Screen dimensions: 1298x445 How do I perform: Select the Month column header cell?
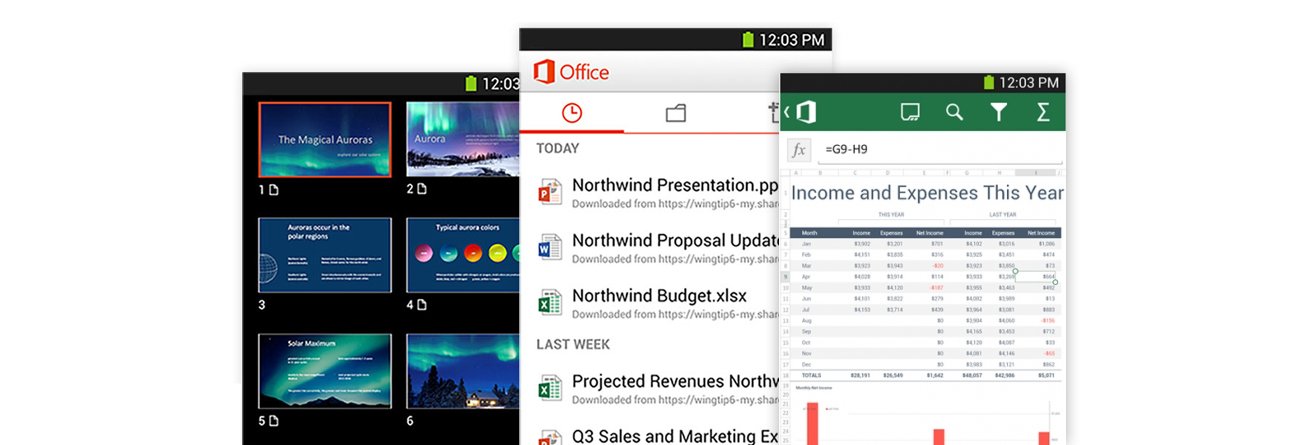pyautogui.click(x=810, y=232)
